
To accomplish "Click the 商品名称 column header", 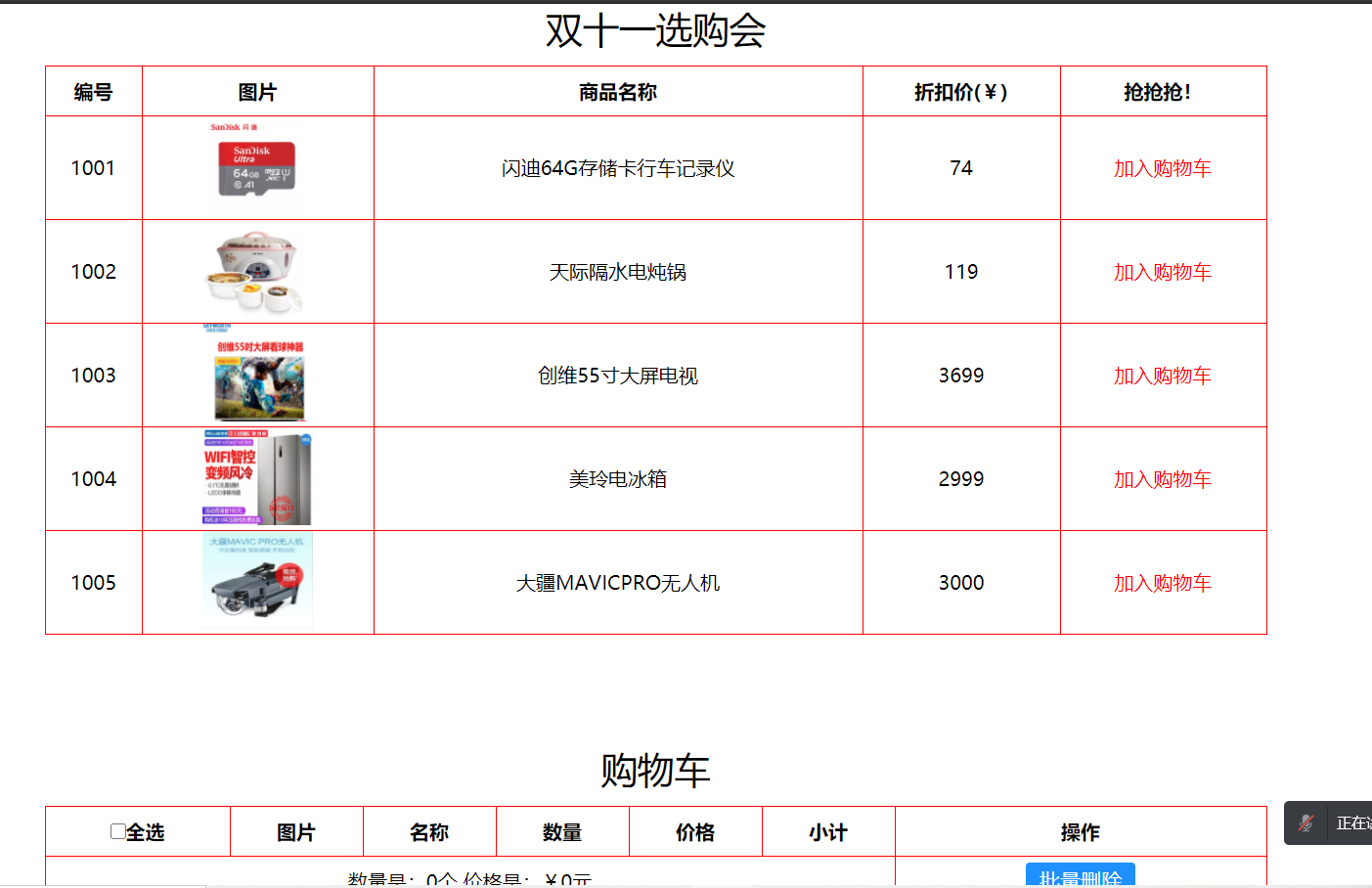I will click(x=617, y=91).
